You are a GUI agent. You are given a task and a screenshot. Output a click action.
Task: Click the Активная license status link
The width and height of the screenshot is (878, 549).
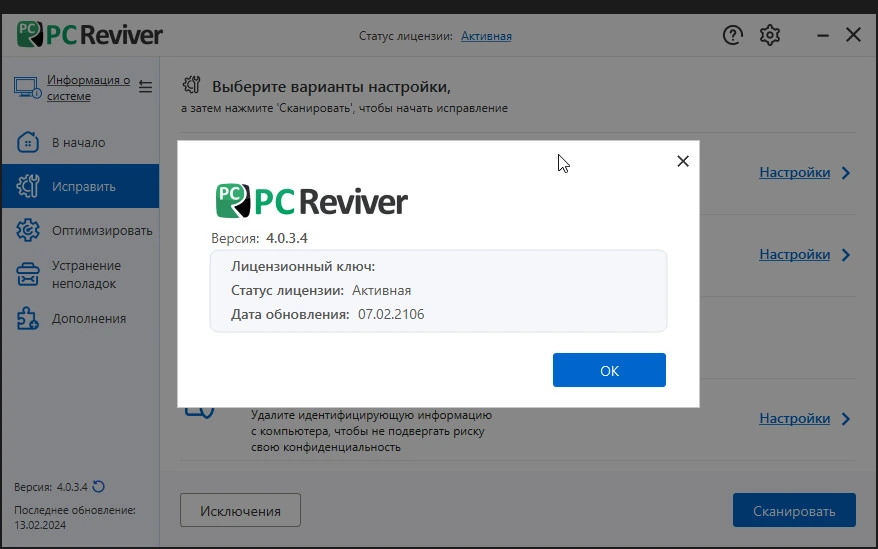click(486, 36)
